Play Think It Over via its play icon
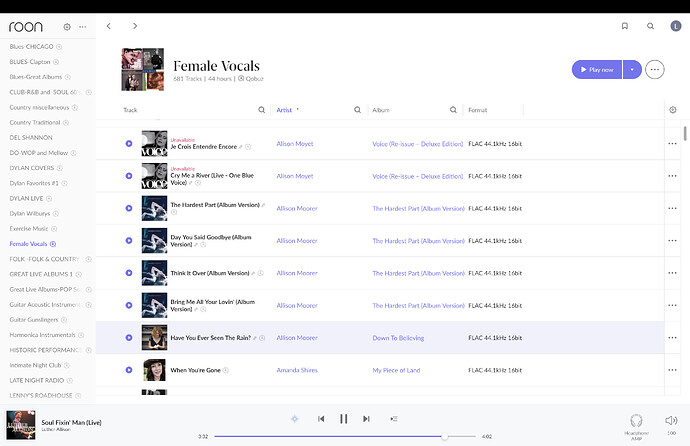 click(x=129, y=273)
